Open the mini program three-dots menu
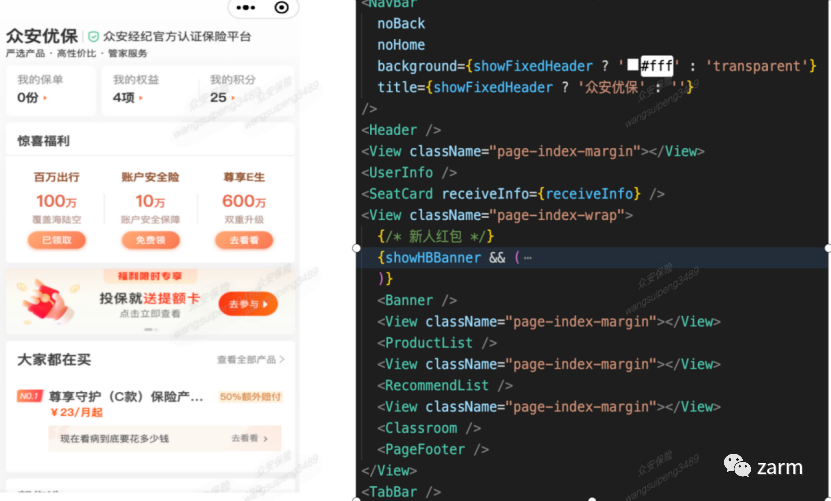Viewport: 831px width, 501px height. 245,7
